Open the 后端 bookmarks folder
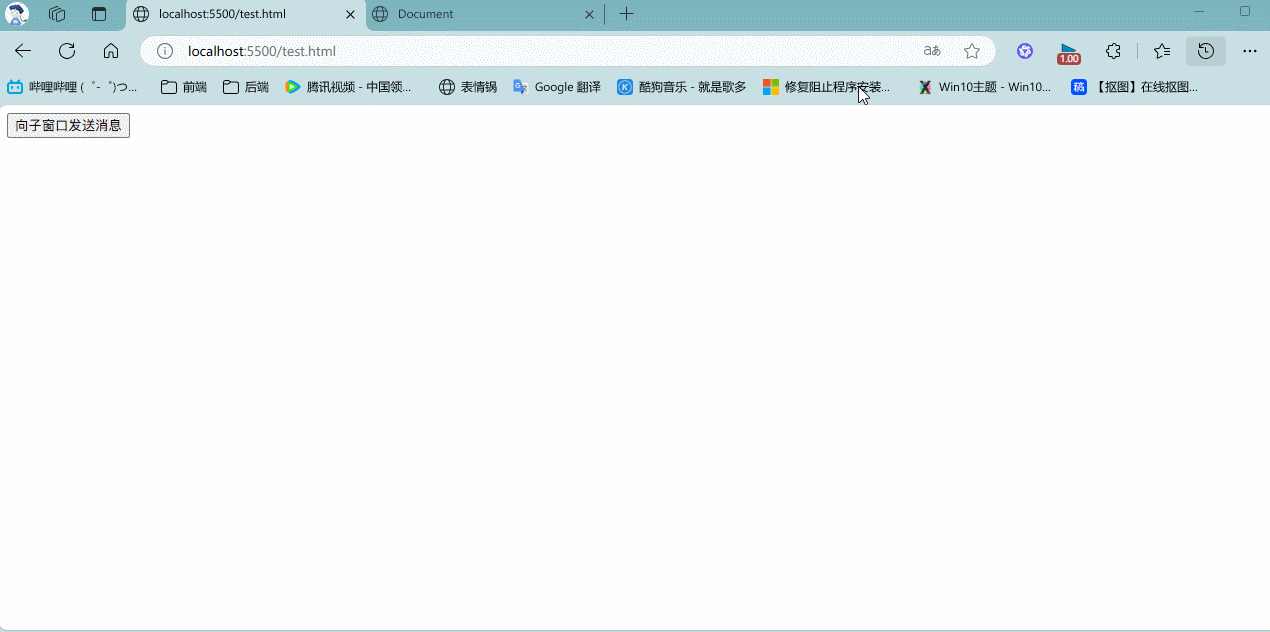Viewport: 1270px width, 632px height. (x=246, y=87)
